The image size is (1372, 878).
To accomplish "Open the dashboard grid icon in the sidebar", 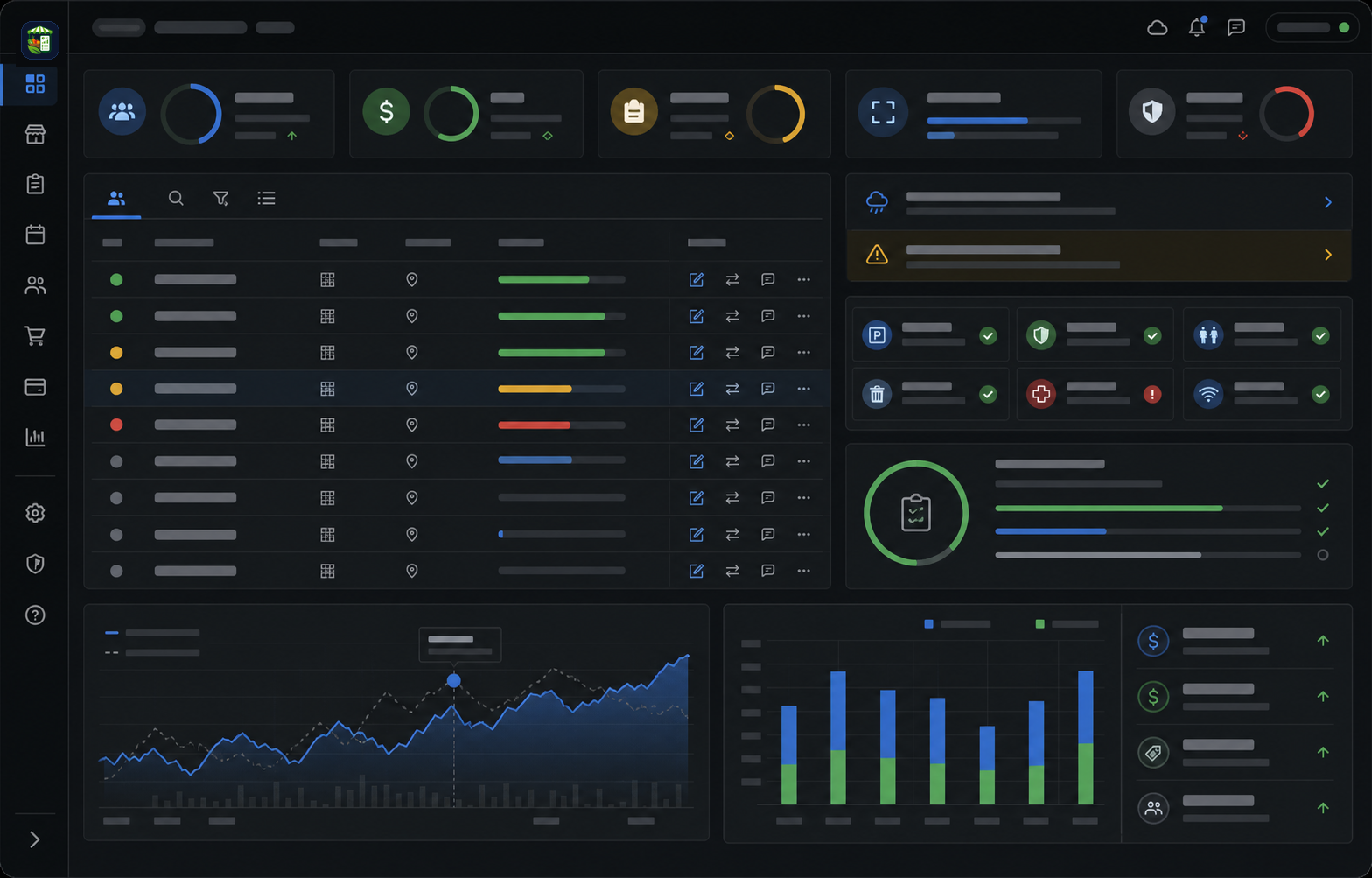I will click(35, 84).
